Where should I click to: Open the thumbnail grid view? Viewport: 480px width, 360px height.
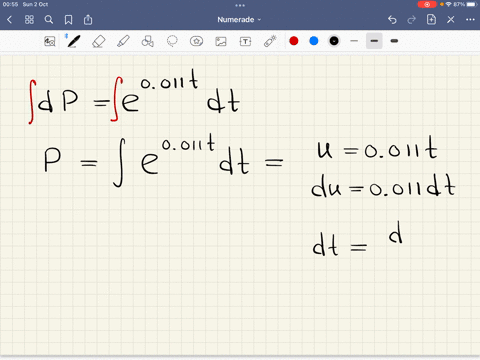click(x=29, y=20)
